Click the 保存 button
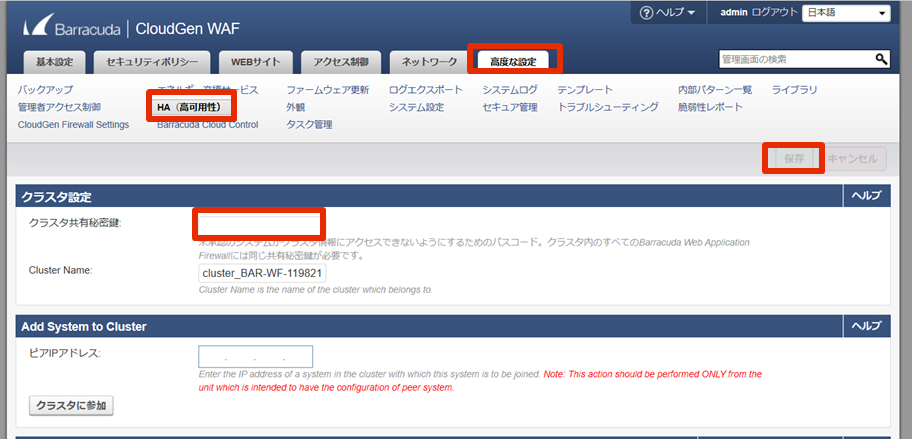Screen dimensions: 912x439 794,158
